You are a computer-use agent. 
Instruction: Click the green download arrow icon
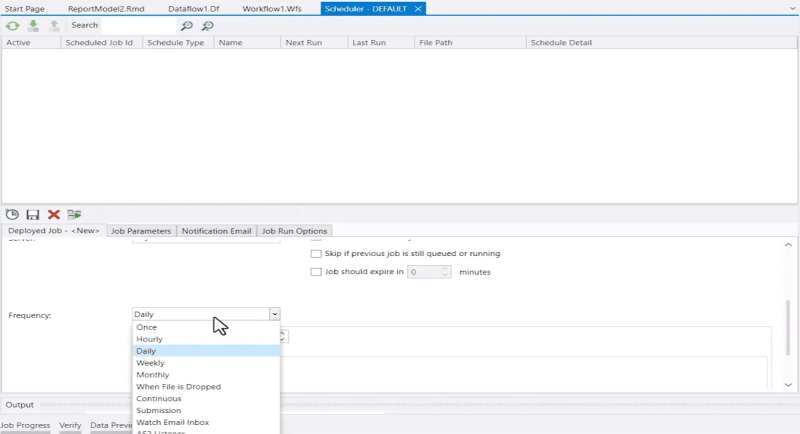pos(33,25)
